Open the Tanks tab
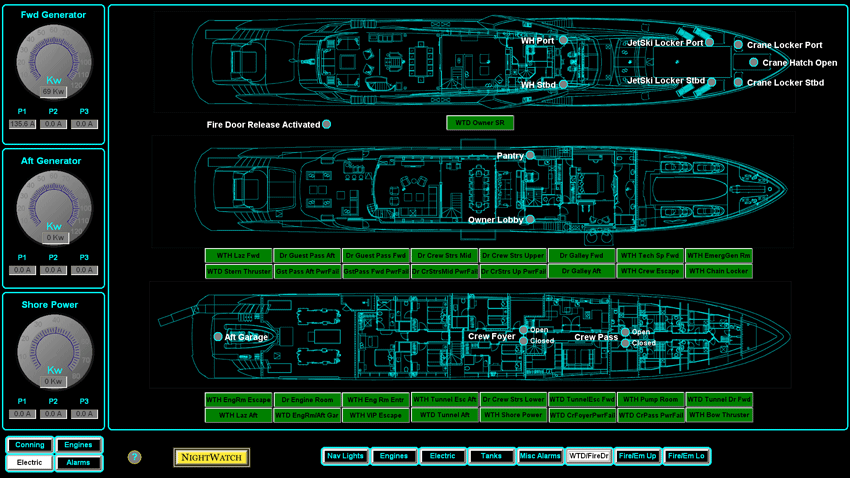The image size is (850, 478). tap(491, 456)
